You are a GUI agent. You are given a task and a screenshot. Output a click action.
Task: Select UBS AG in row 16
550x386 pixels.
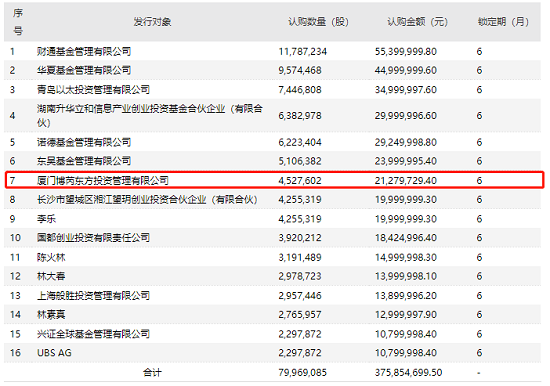tap(54, 353)
